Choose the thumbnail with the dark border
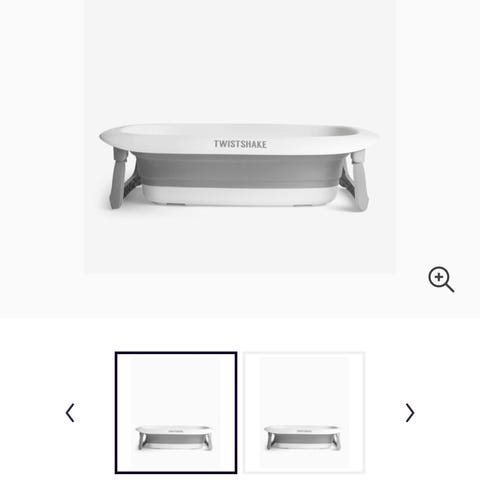This screenshot has width=480, height=480. 176,413
